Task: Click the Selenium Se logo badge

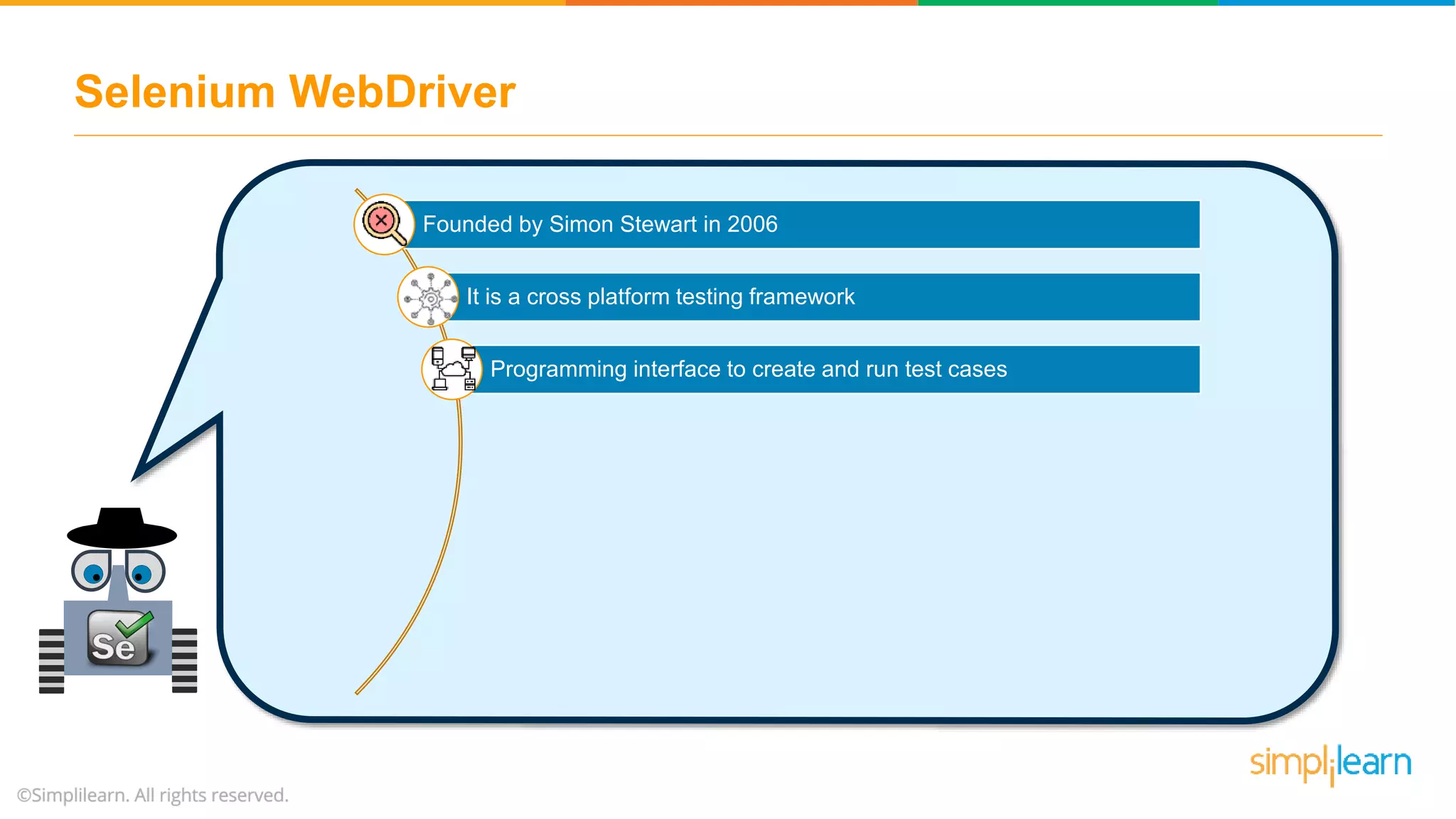Action: click(x=119, y=639)
